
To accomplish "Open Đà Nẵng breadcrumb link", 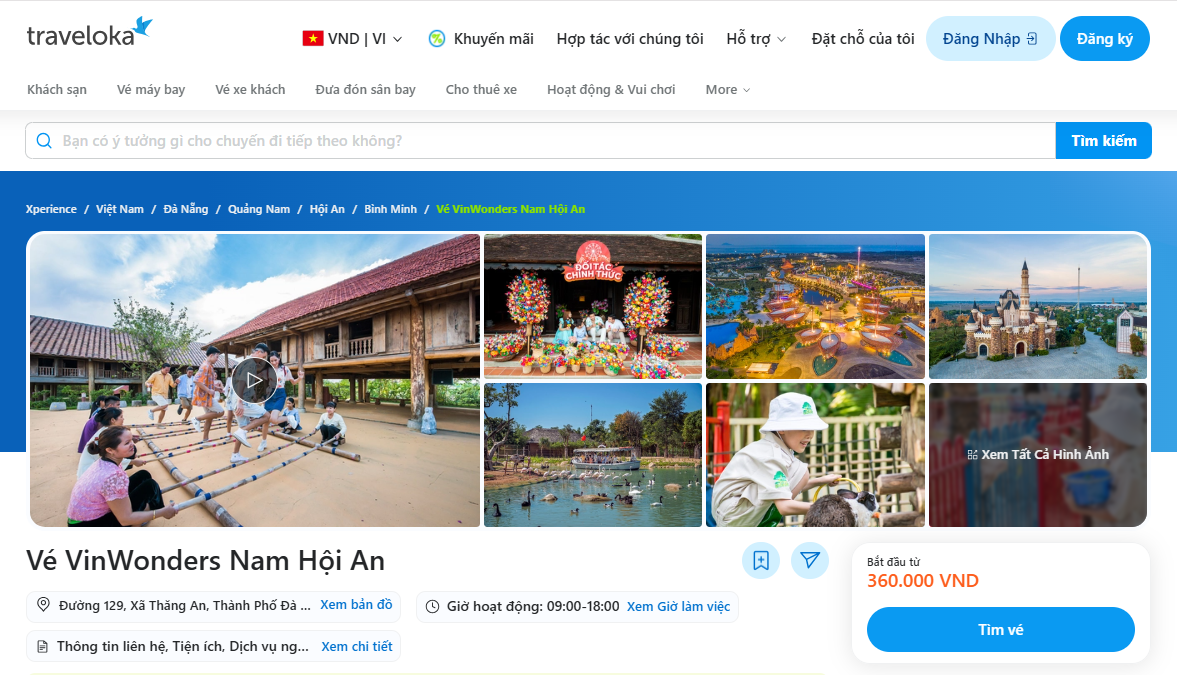I will [x=185, y=209].
